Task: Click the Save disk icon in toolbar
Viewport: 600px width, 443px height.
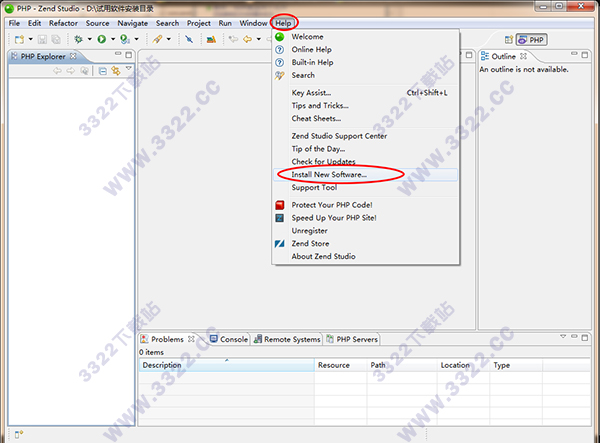Action: point(42,39)
